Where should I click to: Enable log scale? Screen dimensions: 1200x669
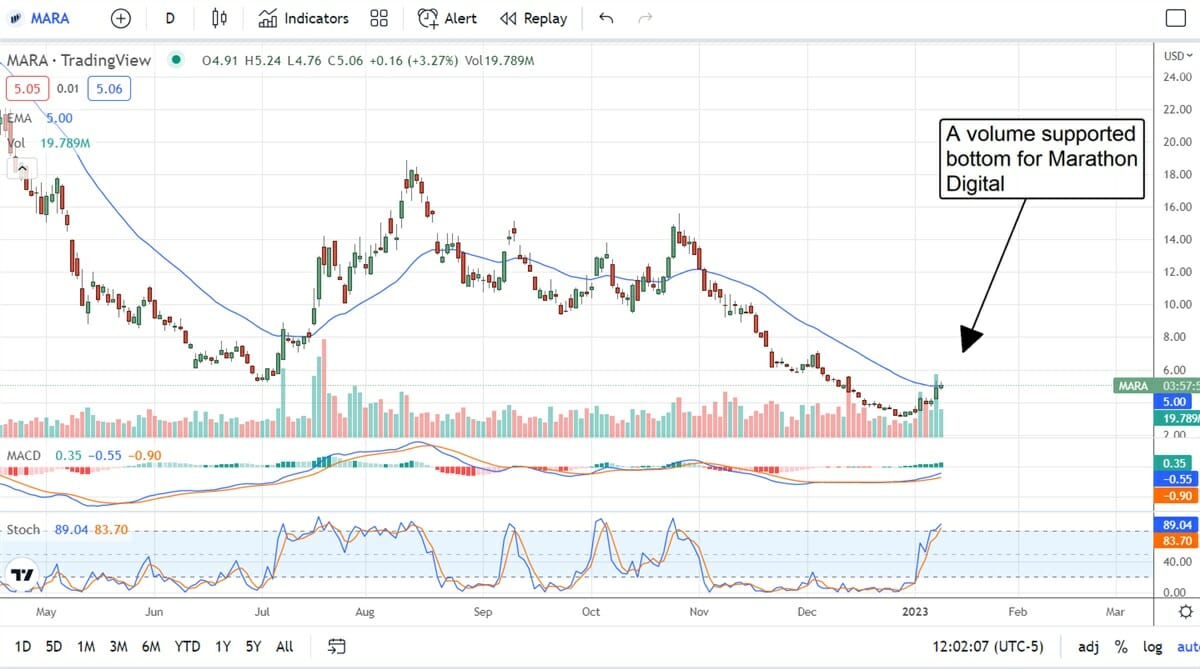(x=1152, y=646)
